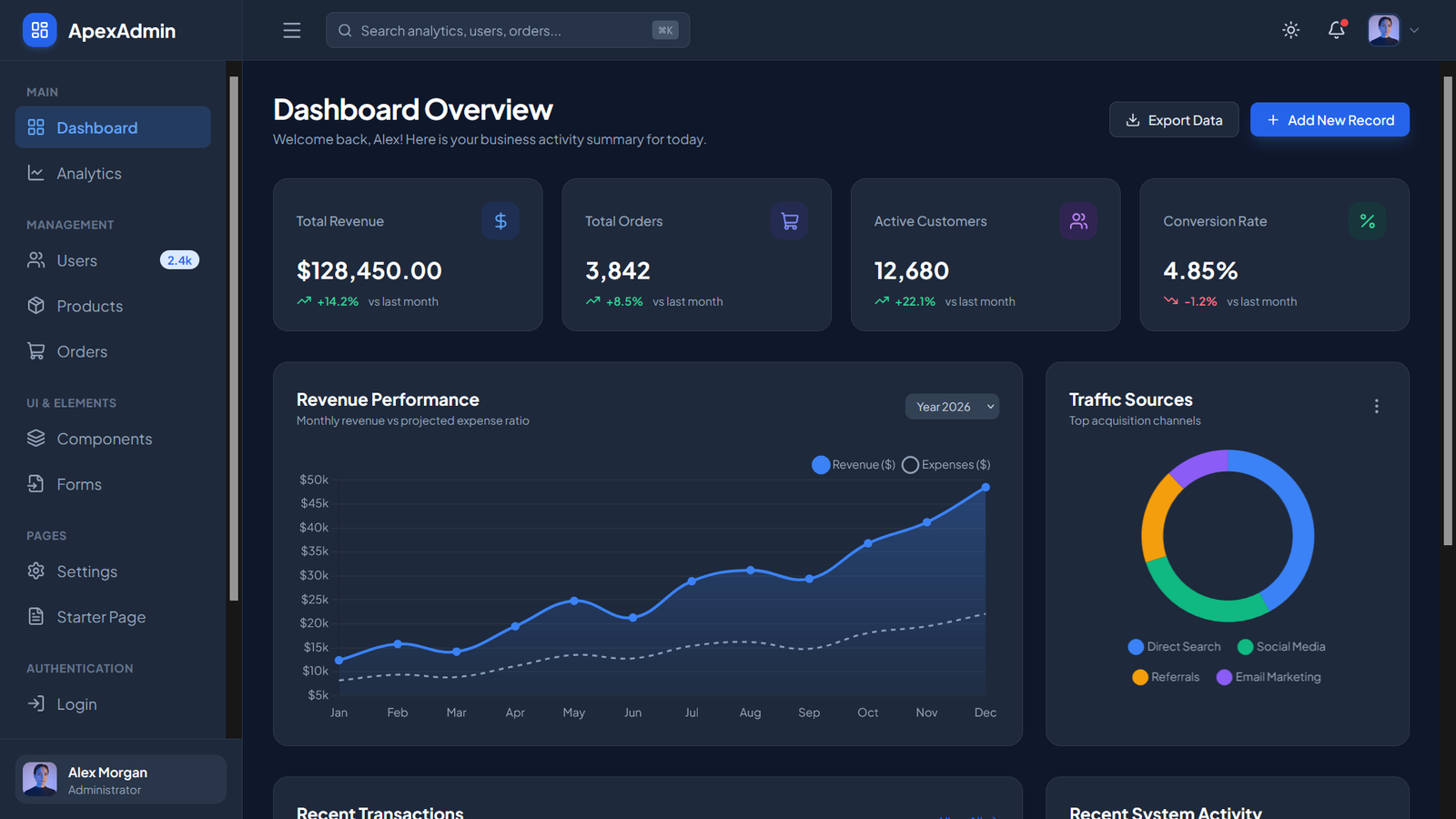1456x819 pixels.
Task: Open Alex Morgan profile card in sidebar
Action: point(121,779)
